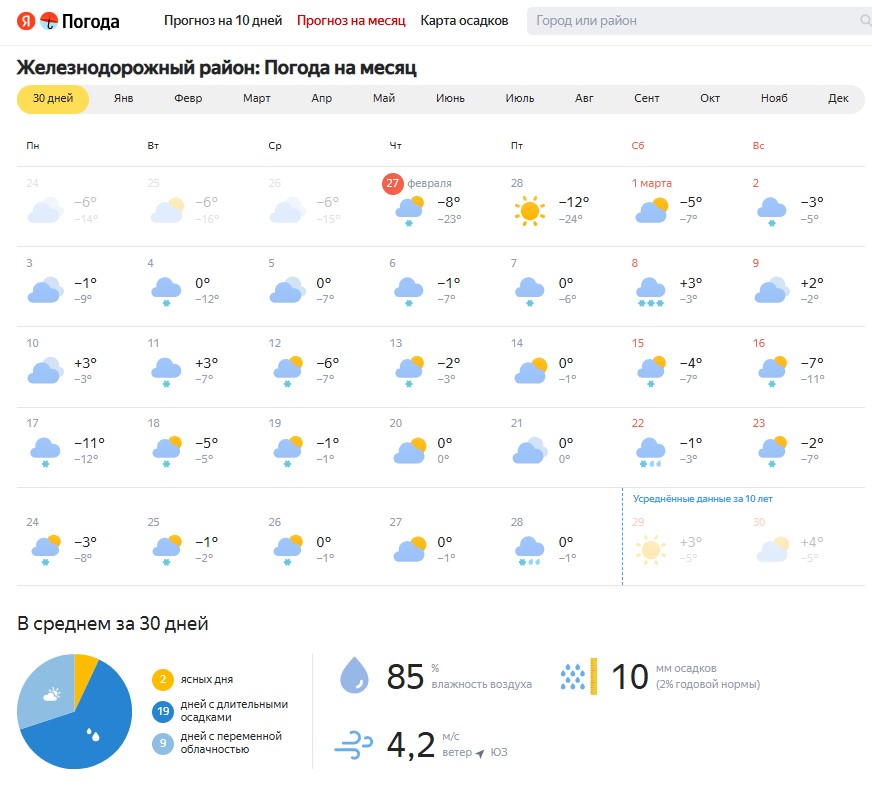Click the sleet icon for Friday March 28
The width and height of the screenshot is (872, 795).
coord(529,550)
